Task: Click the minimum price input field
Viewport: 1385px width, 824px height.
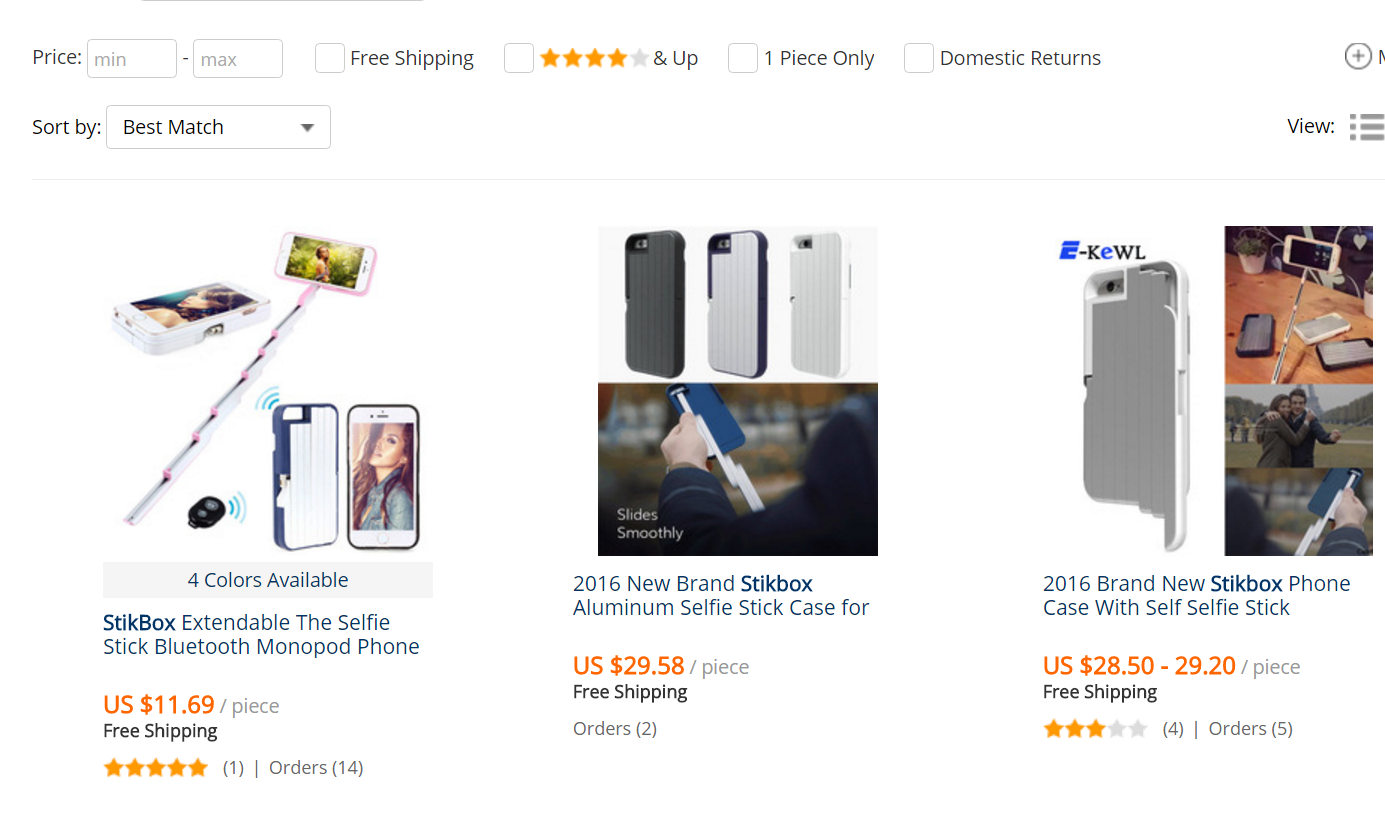Action: pyautogui.click(x=132, y=59)
